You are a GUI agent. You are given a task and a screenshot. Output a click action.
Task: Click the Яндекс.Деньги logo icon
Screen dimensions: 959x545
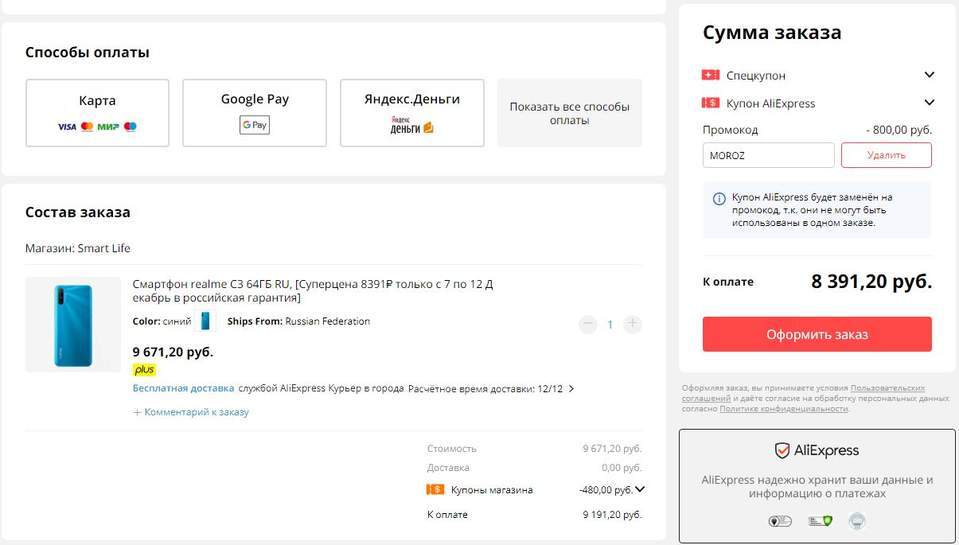pos(411,126)
